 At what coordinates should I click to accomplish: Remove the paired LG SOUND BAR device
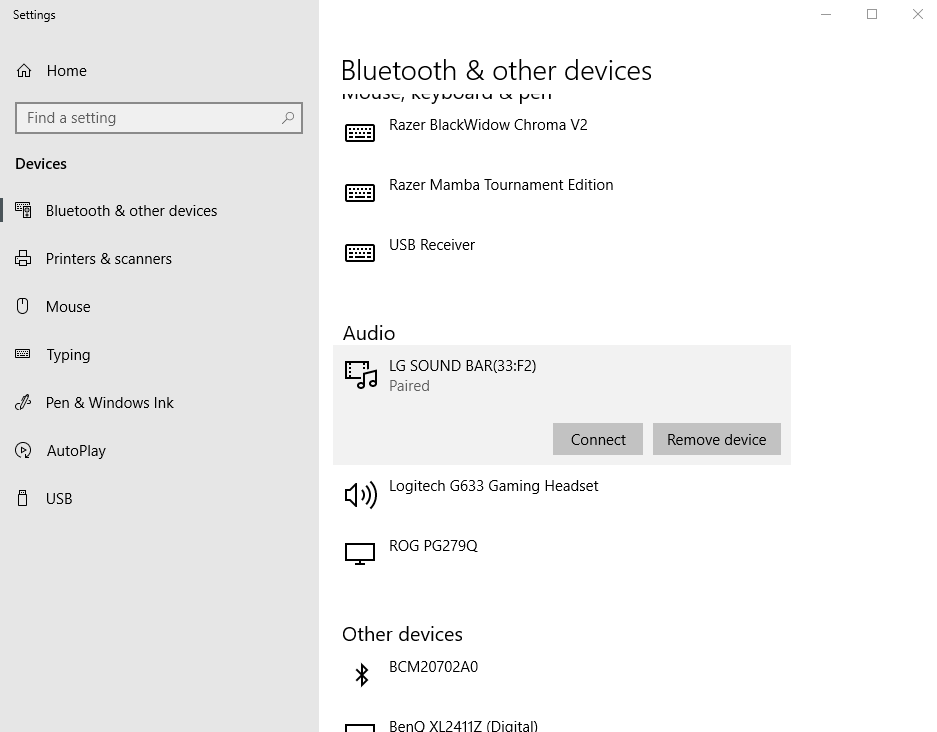tap(716, 439)
